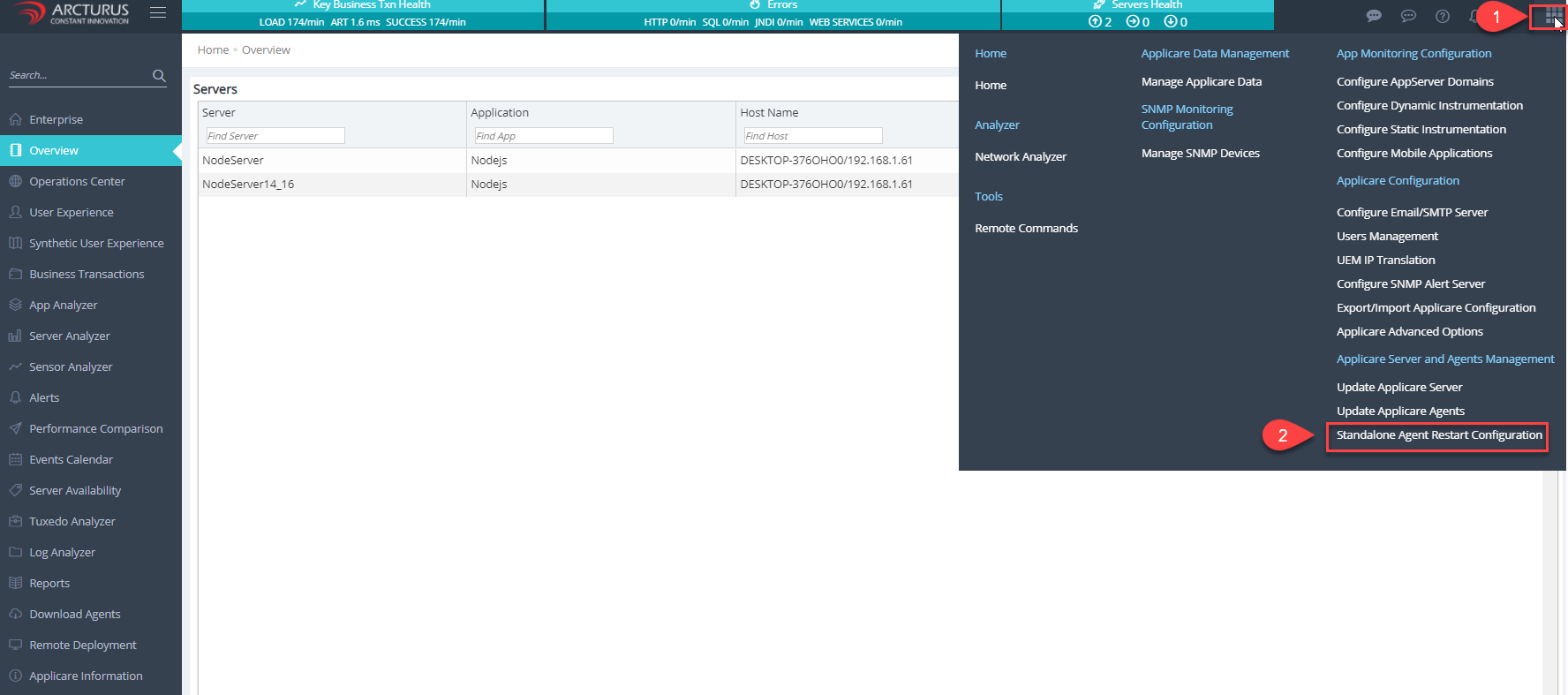Click the Remote Deployment monitor icon
Viewport: 1568px width, 695px height.
[x=15, y=645]
